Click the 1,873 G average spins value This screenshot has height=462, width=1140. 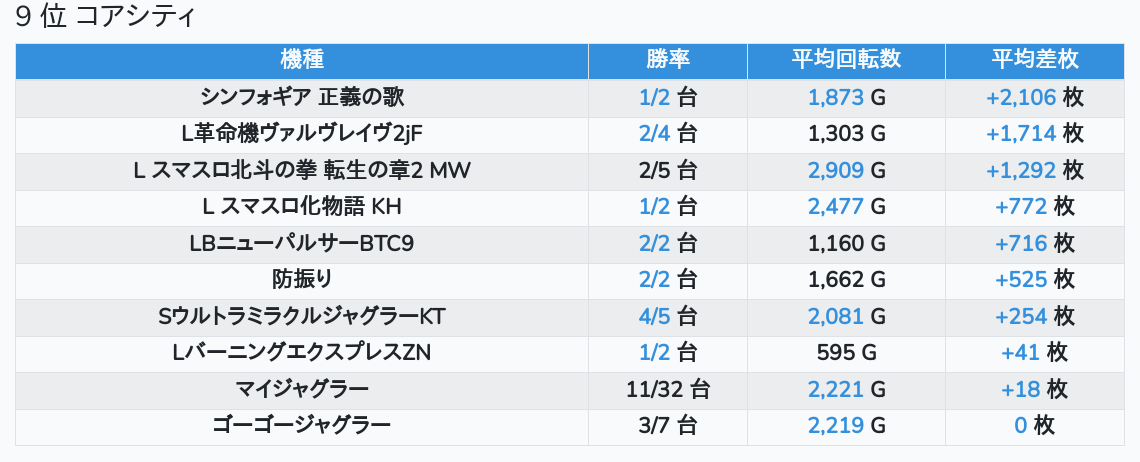[846, 98]
